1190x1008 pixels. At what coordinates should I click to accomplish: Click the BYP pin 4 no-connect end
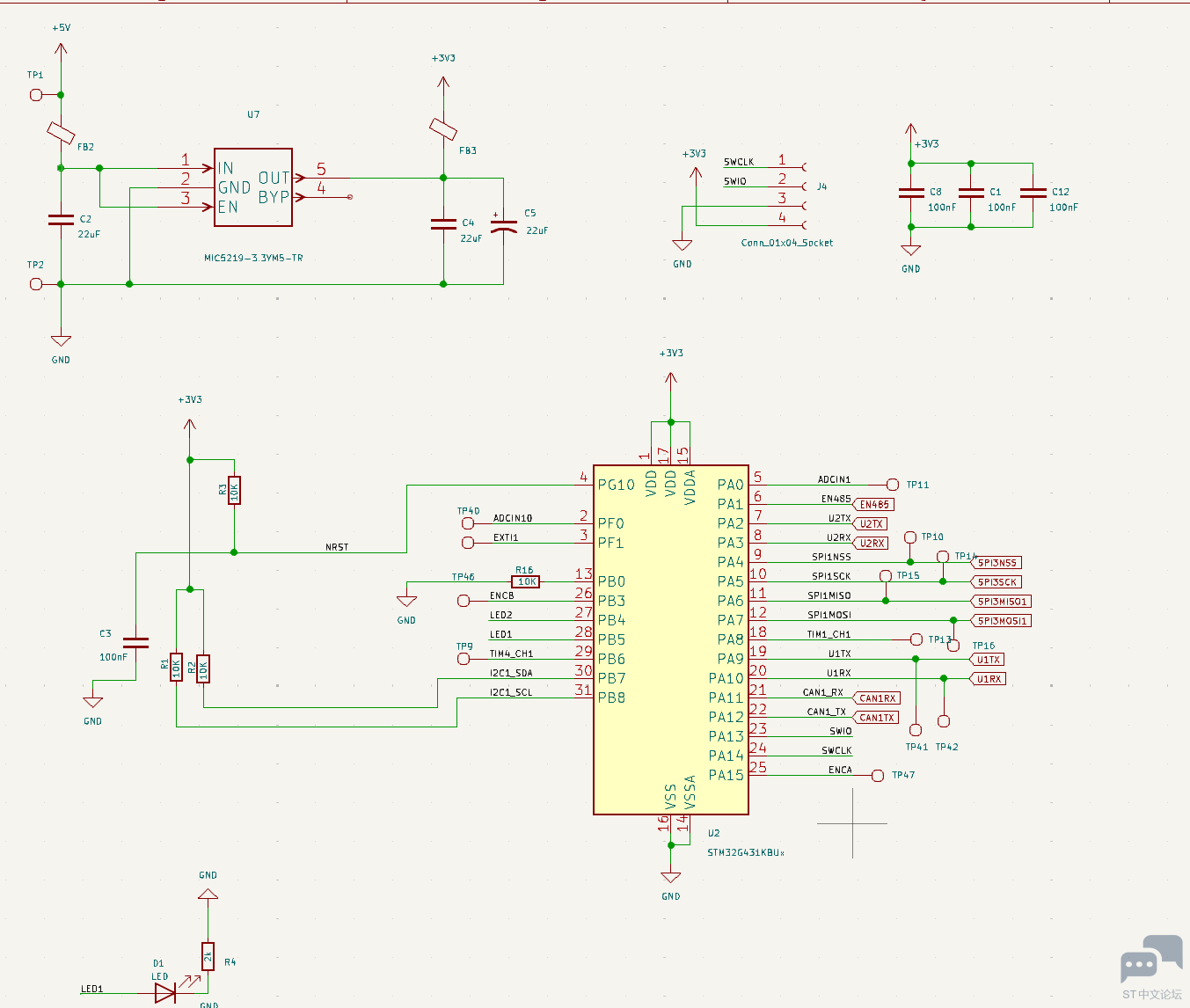coord(350,197)
